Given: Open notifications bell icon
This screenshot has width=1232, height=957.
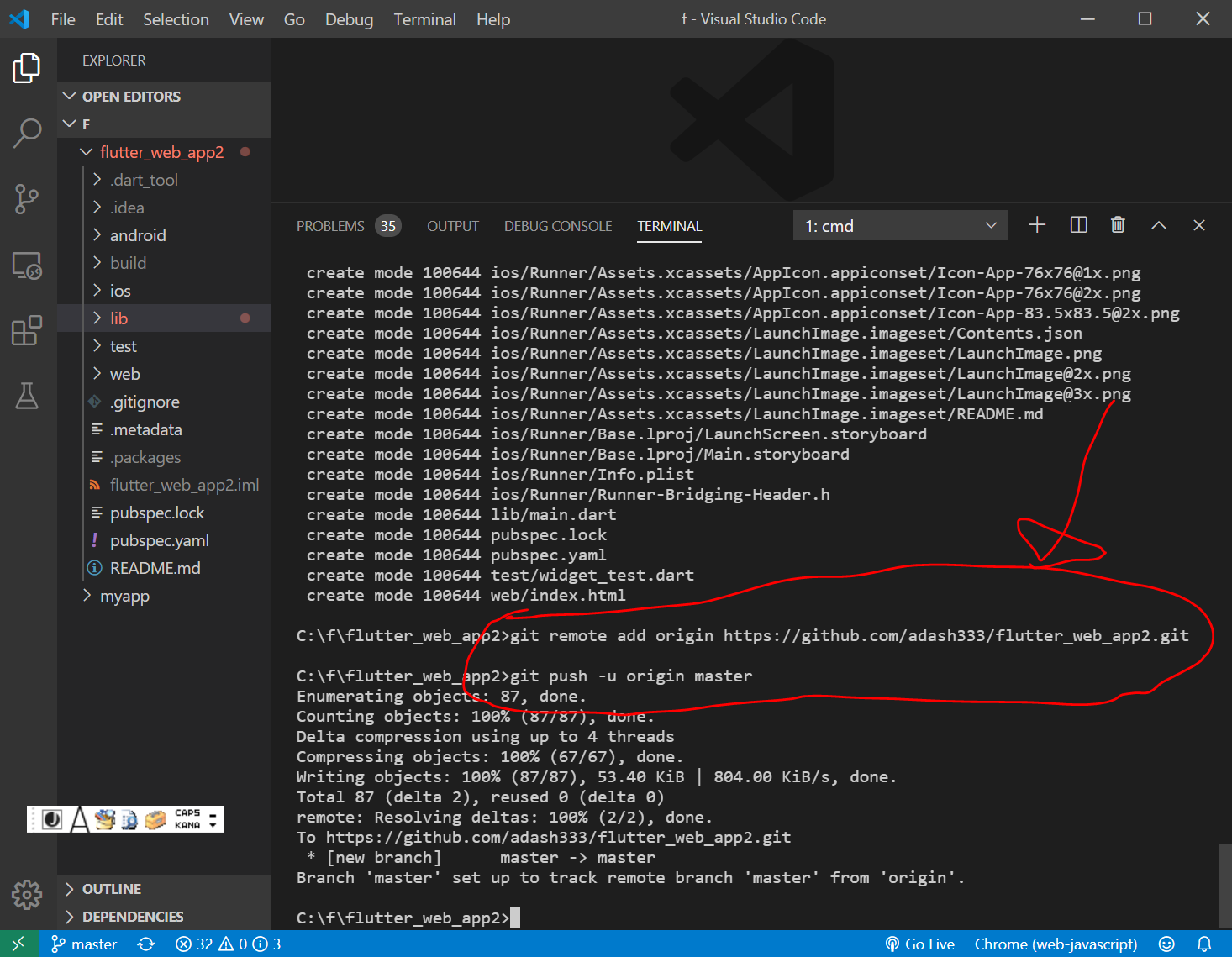Looking at the screenshot, I should (x=1204, y=944).
